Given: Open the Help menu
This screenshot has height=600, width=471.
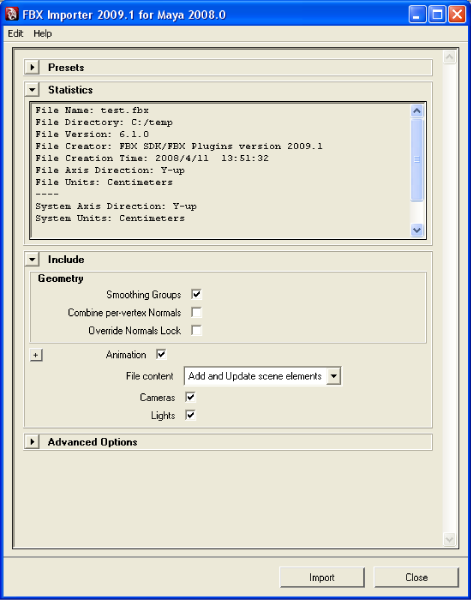Looking at the screenshot, I should pyautogui.click(x=42, y=34).
